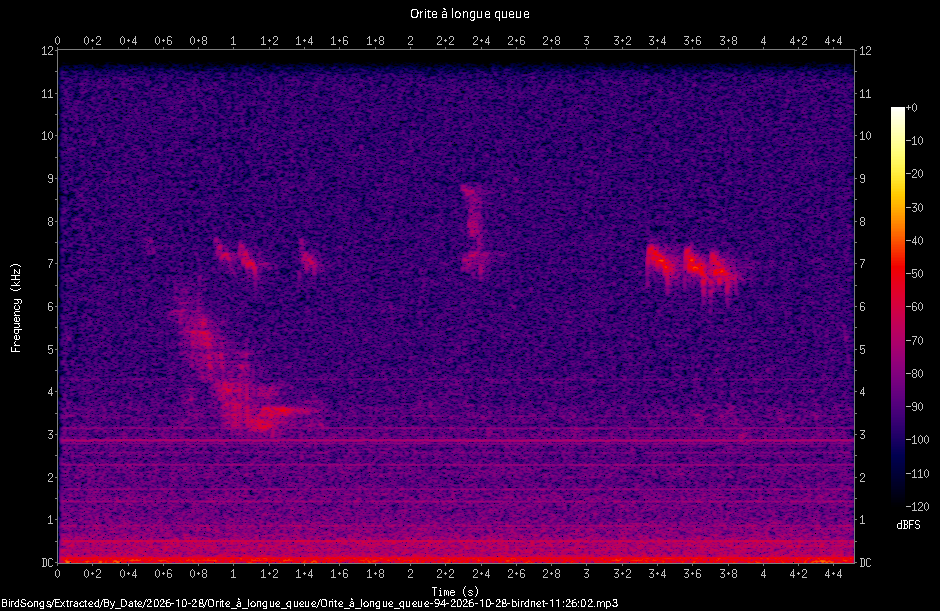
Task: Click the "-50" color scale label
Action: (915, 273)
